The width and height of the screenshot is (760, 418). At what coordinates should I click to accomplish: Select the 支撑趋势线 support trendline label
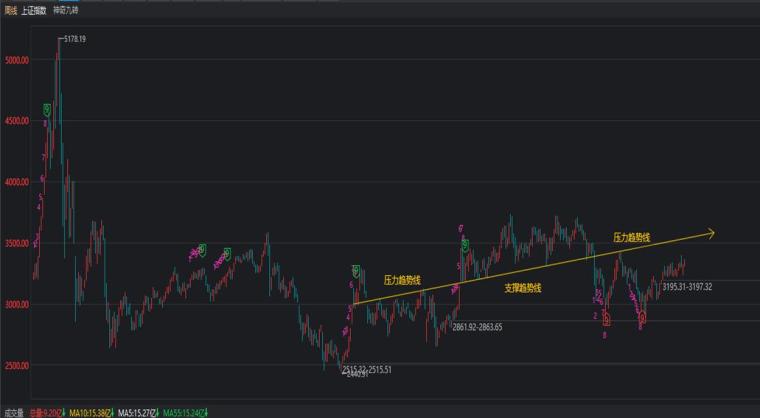point(522,287)
